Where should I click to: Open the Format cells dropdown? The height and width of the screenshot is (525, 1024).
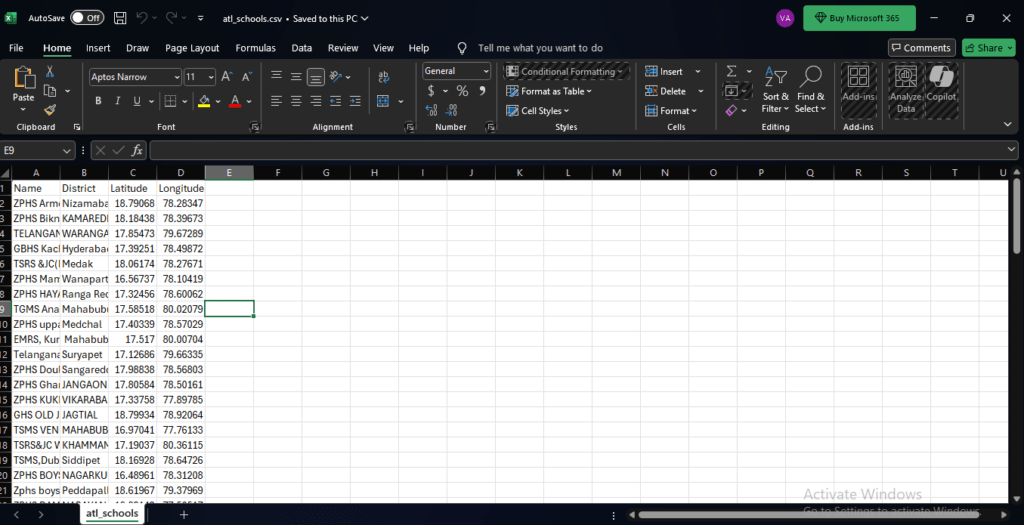pos(671,111)
